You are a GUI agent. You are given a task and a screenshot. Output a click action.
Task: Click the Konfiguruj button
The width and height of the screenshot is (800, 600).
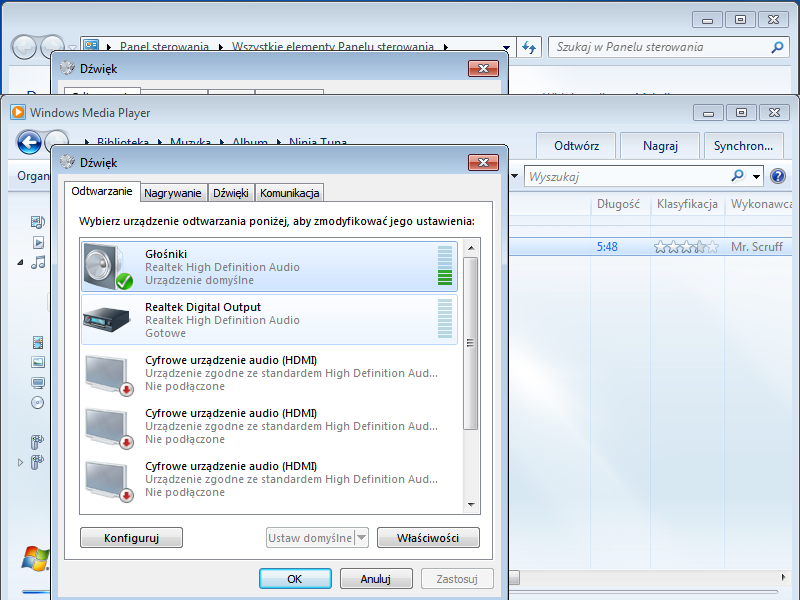tap(131, 538)
